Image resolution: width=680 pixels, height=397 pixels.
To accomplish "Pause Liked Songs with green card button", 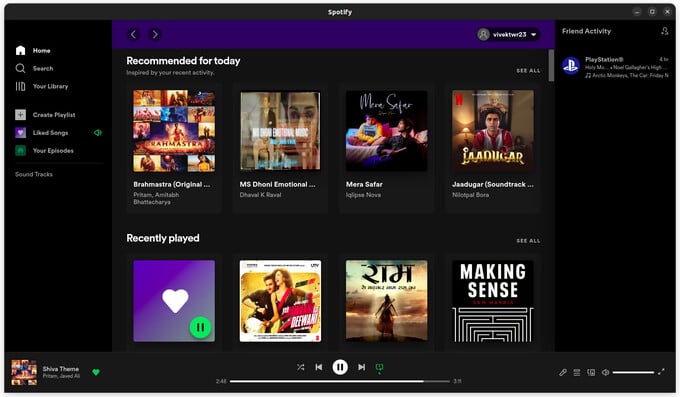I will pos(200,328).
